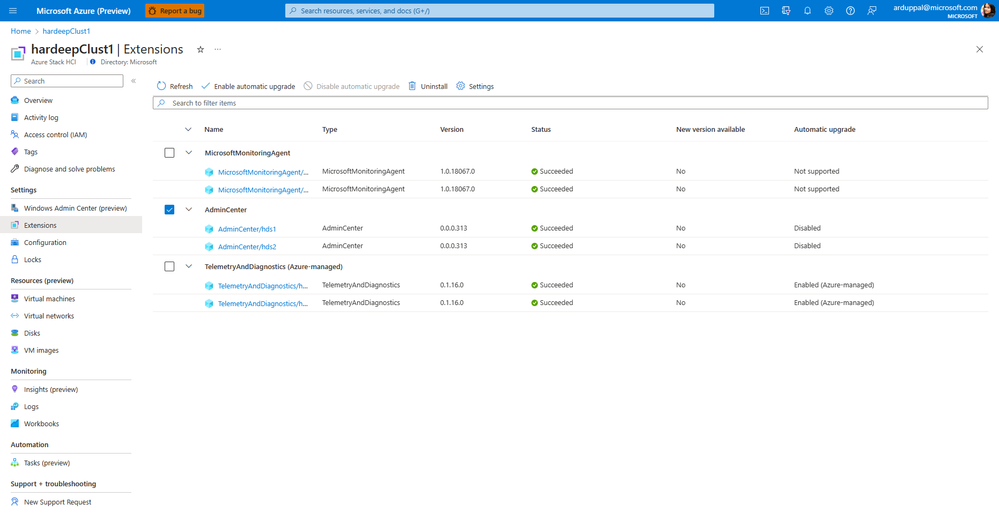Image resolution: width=999 pixels, height=513 pixels.
Task: Click Enable automatic upgrade
Action: (248, 86)
